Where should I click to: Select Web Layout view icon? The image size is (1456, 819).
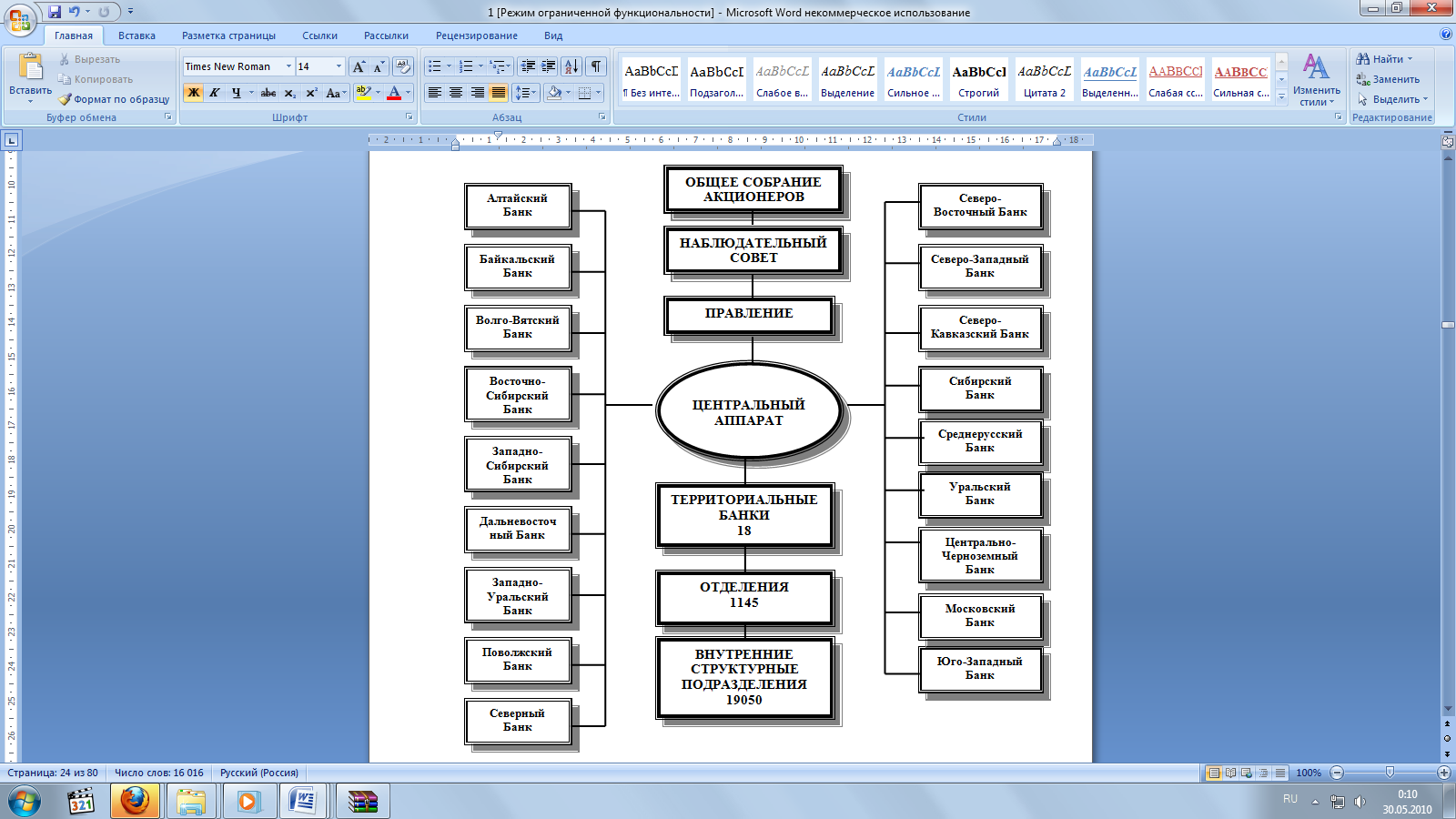(1247, 773)
